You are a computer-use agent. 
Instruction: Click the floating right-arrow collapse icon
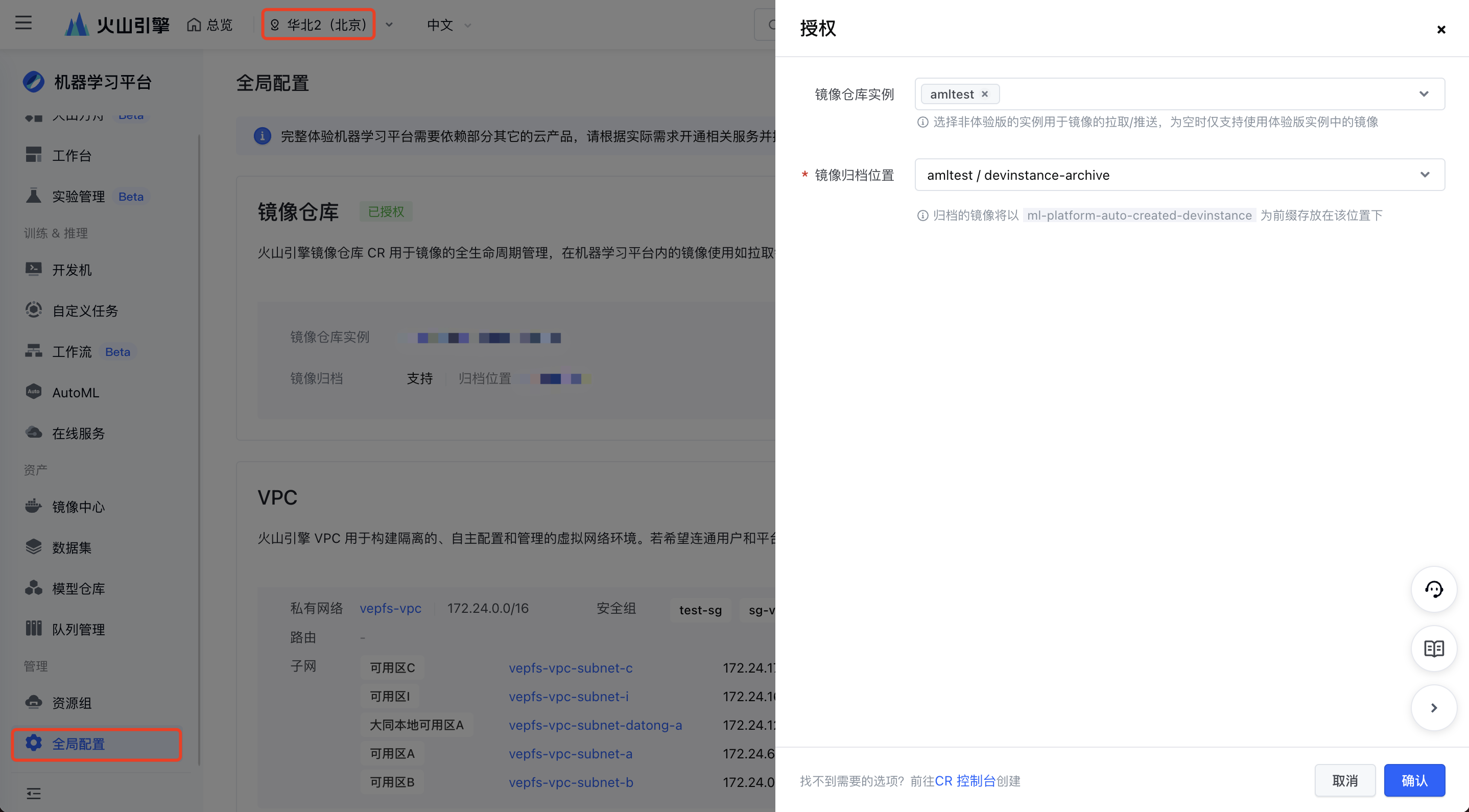pos(1434,708)
